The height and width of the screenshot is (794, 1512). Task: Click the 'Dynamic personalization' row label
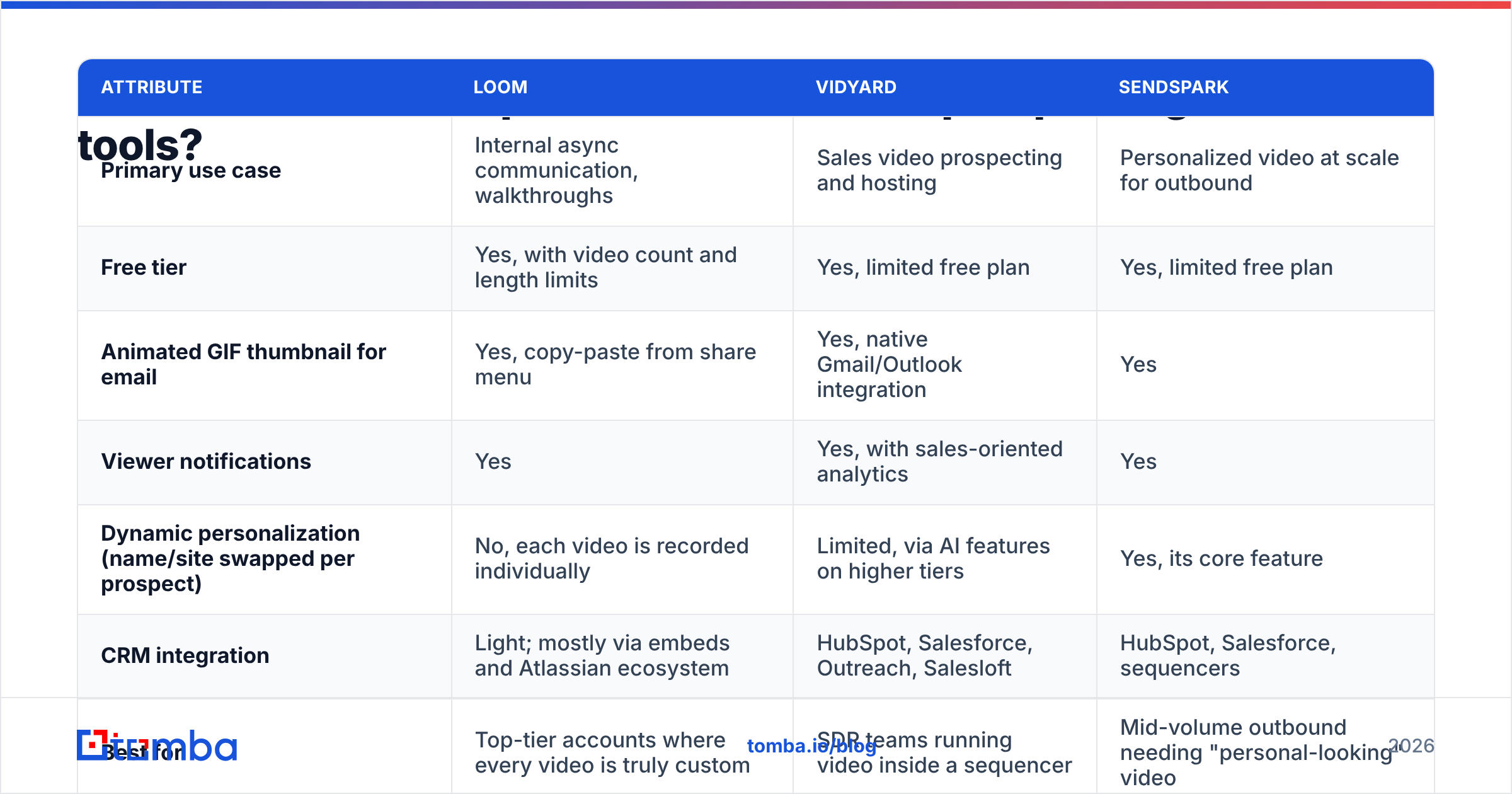[x=230, y=559]
